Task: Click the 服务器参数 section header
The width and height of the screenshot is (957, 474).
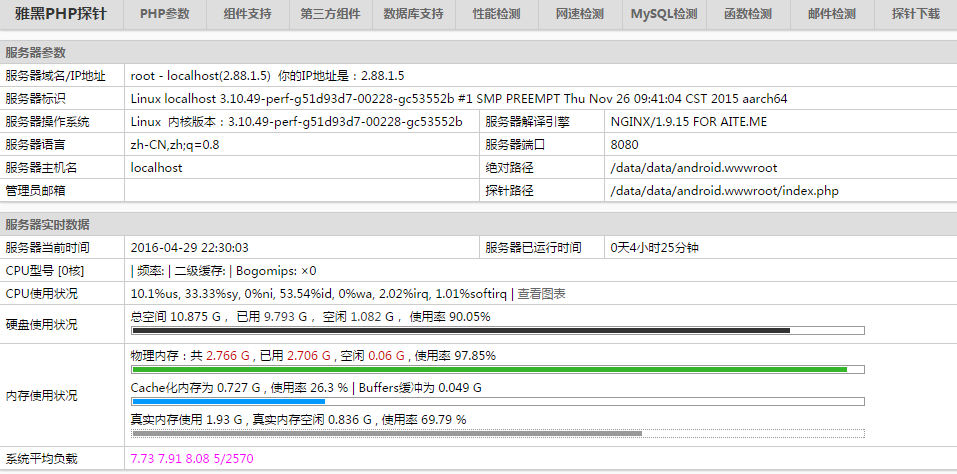Action: tap(36, 52)
